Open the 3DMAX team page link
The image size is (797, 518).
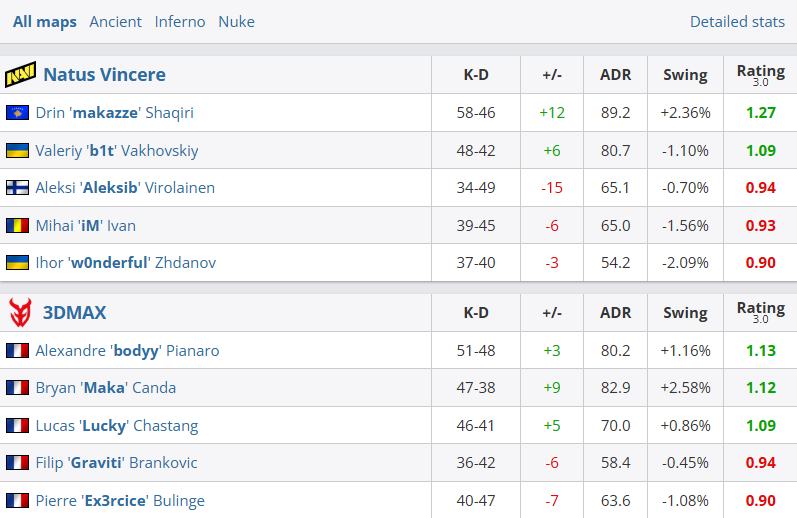74,312
